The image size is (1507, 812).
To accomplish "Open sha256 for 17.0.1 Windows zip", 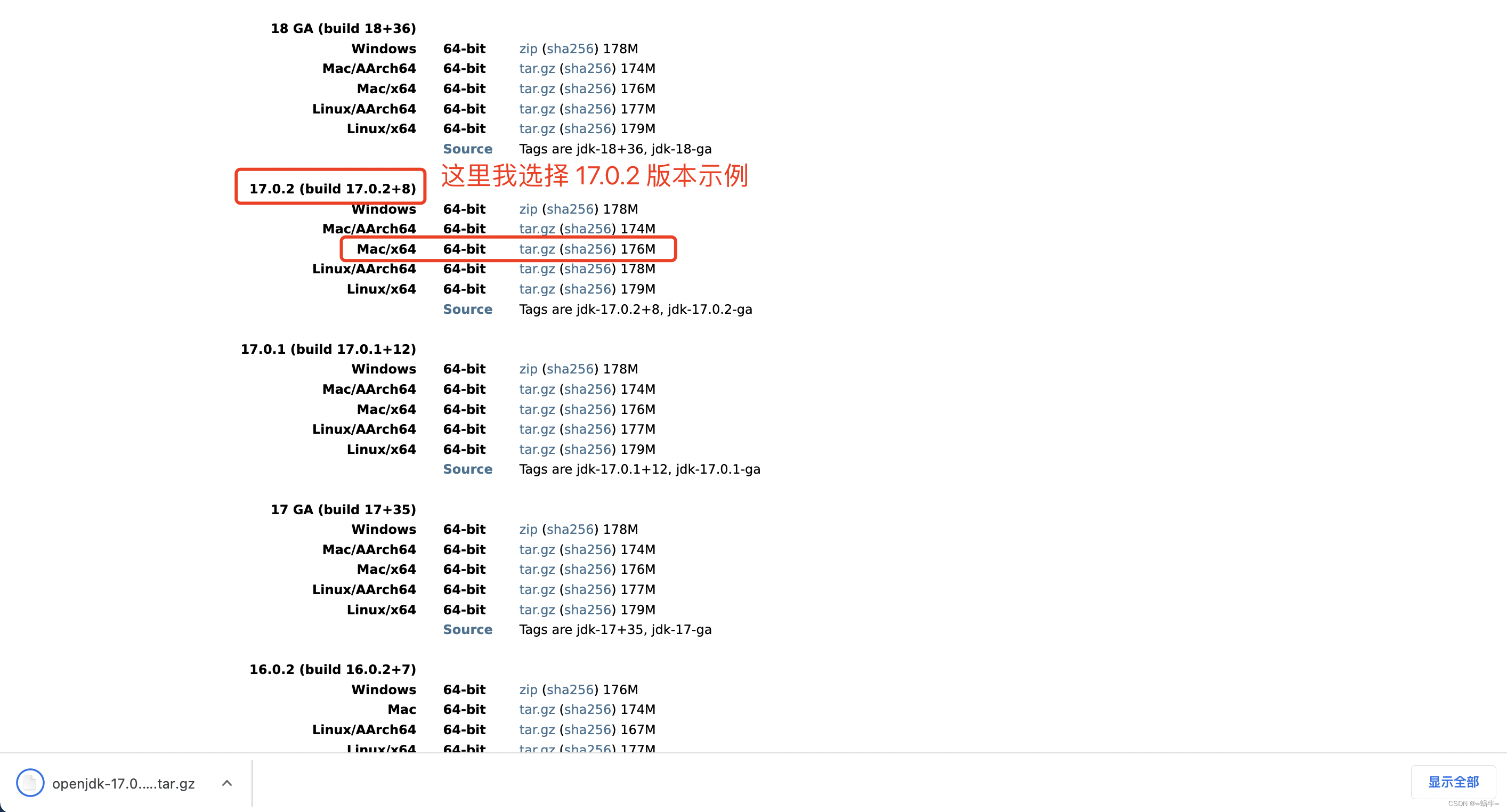I will pos(570,369).
